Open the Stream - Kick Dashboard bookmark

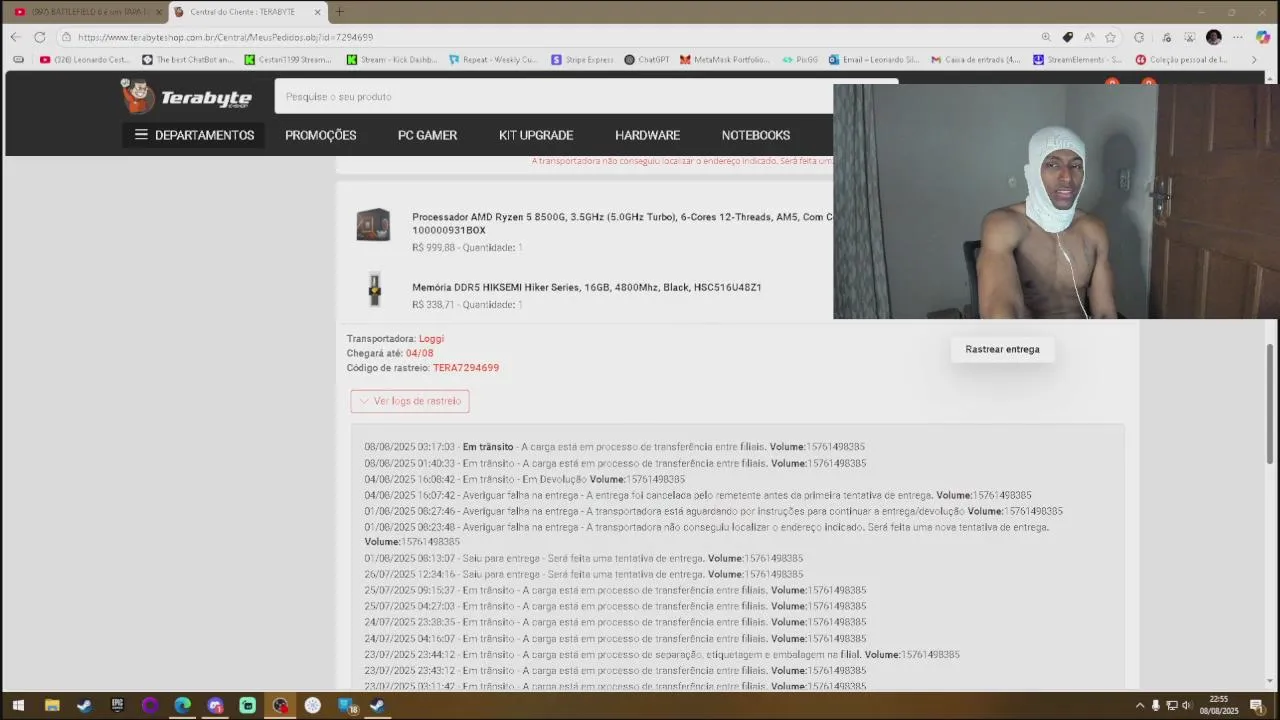tap(393, 60)
